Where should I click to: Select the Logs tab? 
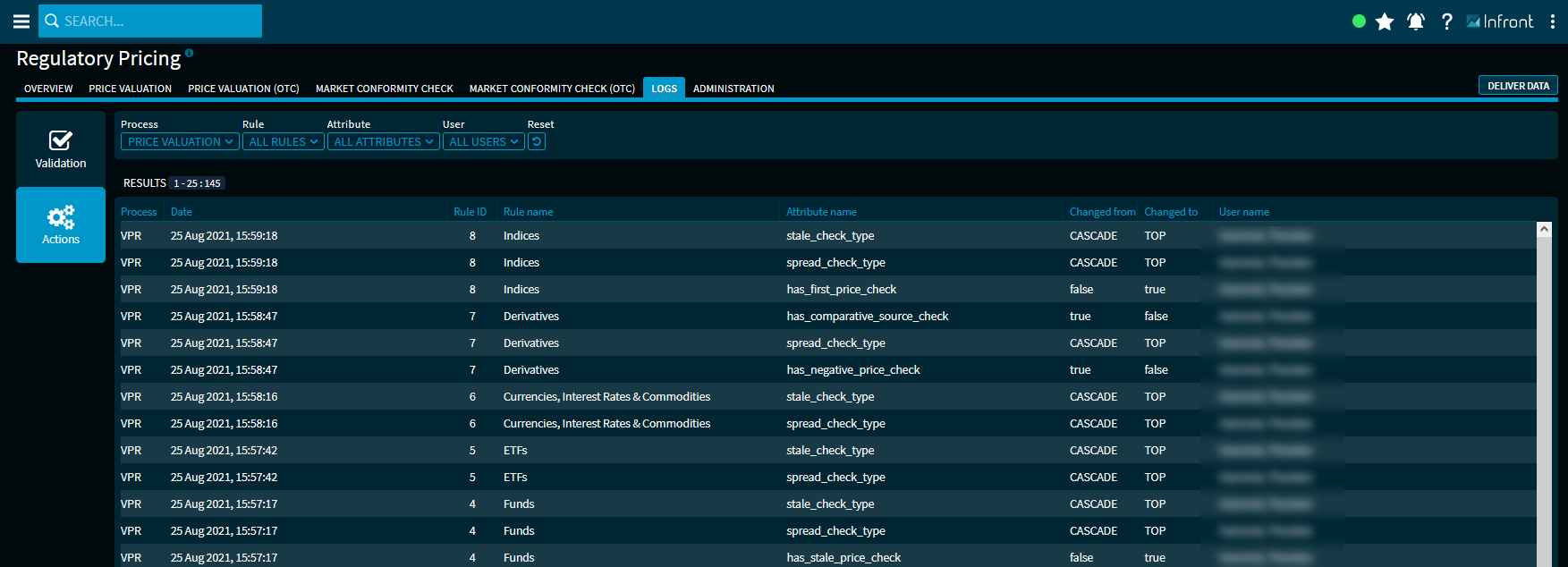tap(664, 88)
